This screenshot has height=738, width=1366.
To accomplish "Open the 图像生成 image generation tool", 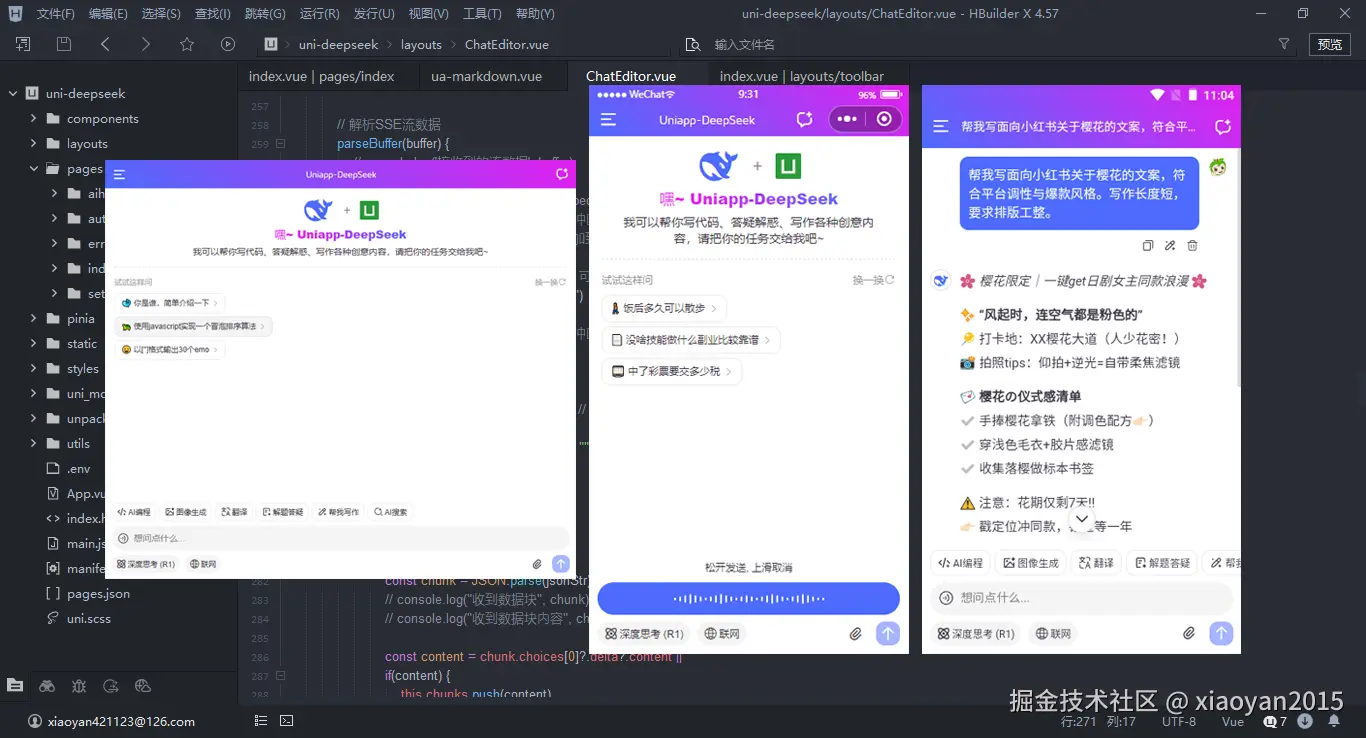I will tap(186, 511).
